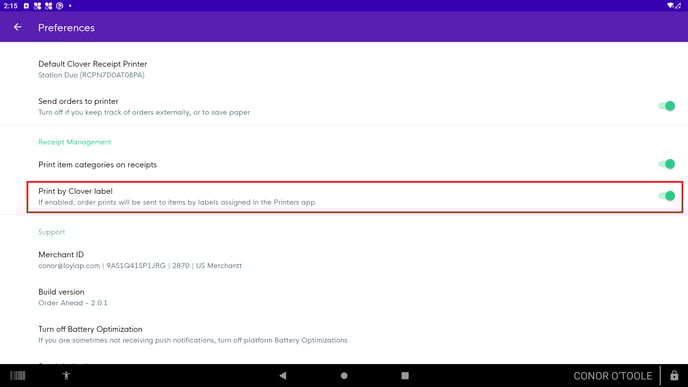Go back using the Preferences arrow
This screenshot has width=688, height=387.
coord(18,27)
